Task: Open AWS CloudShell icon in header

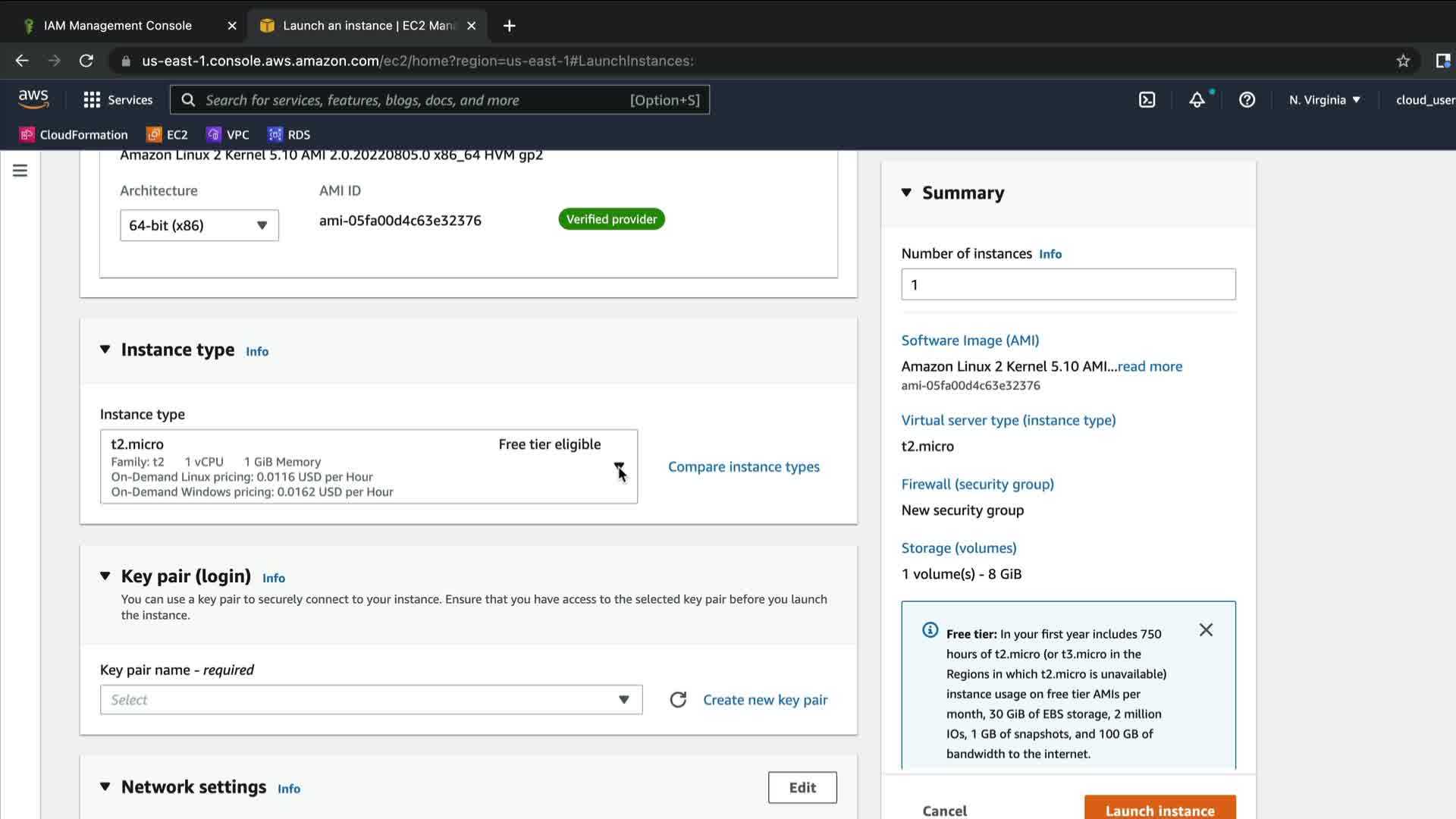Action: coord(1147,100)
